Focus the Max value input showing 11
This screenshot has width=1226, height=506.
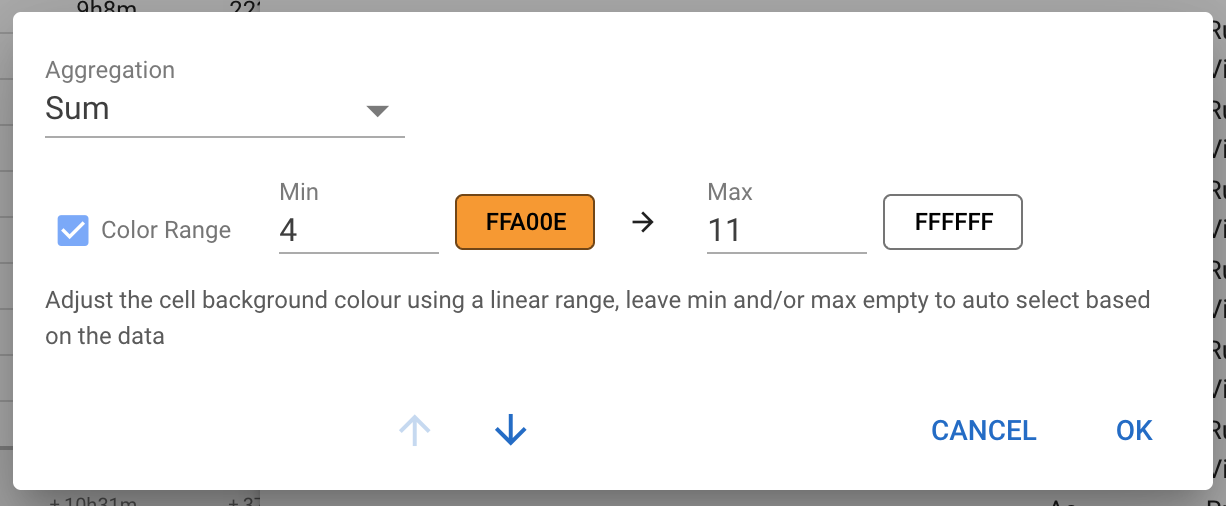pyautogui.click(x=785, y=231)
